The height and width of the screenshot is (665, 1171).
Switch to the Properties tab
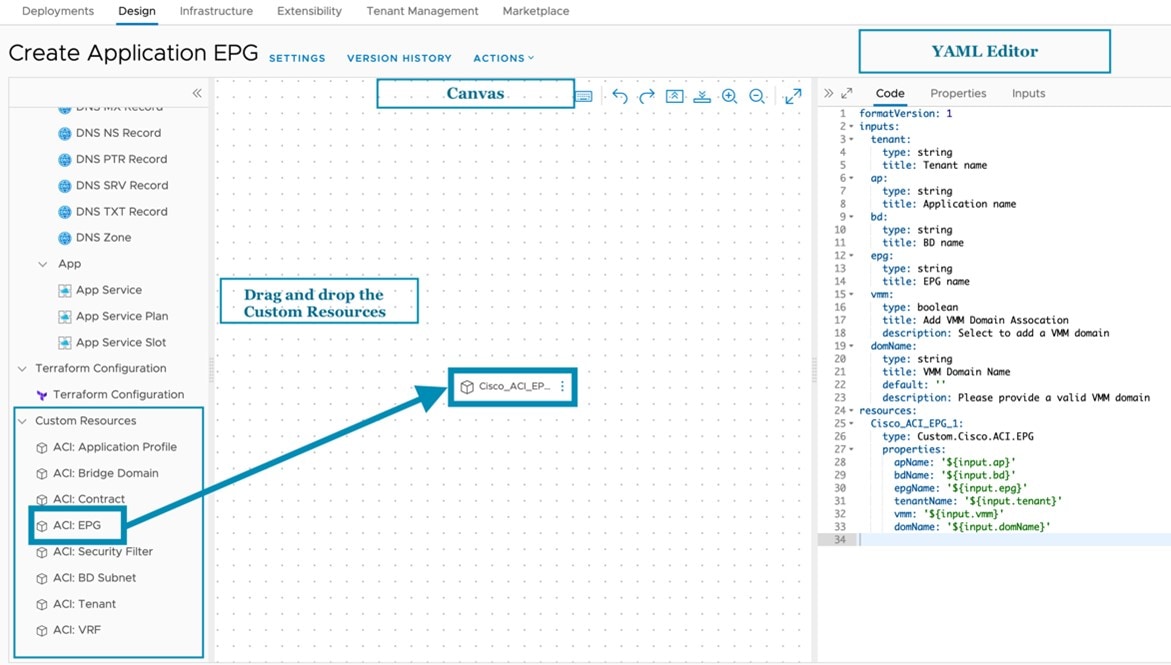point(958,93)
